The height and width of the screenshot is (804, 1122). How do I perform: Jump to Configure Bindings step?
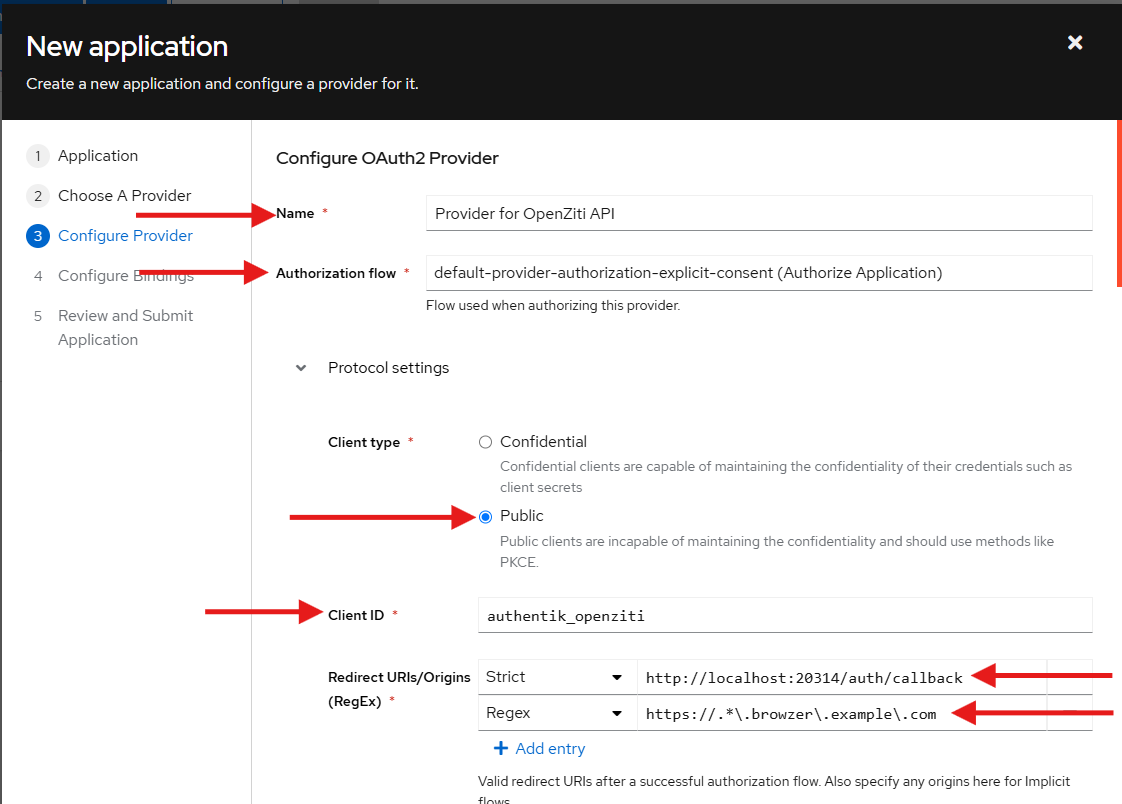(125, 276)
